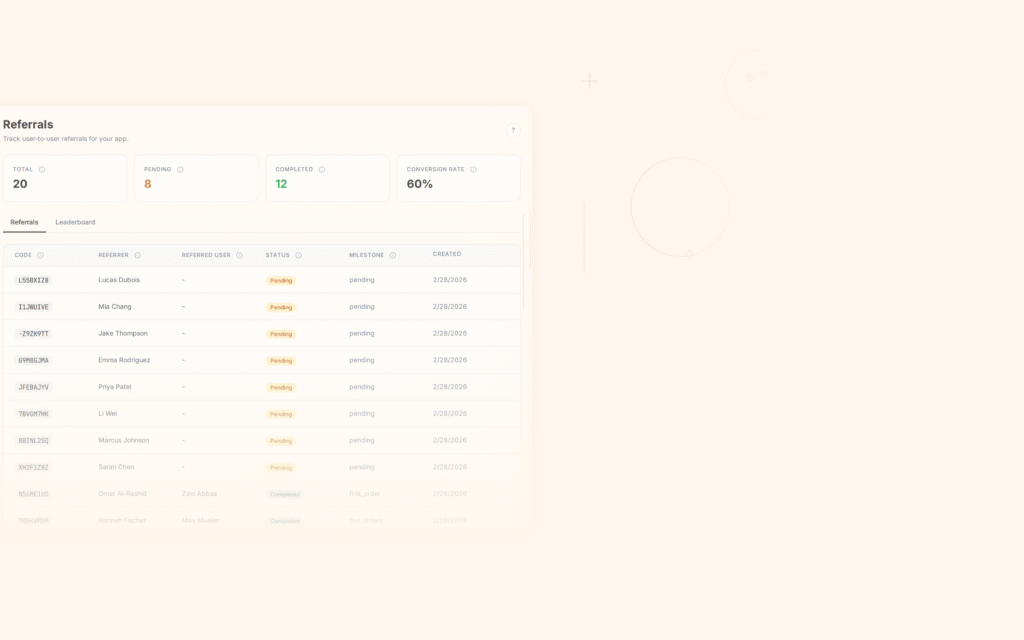Click info icon beside REFERRED USER header
Viewport: 1024px width, 640px height.
[x=239, y=255]
